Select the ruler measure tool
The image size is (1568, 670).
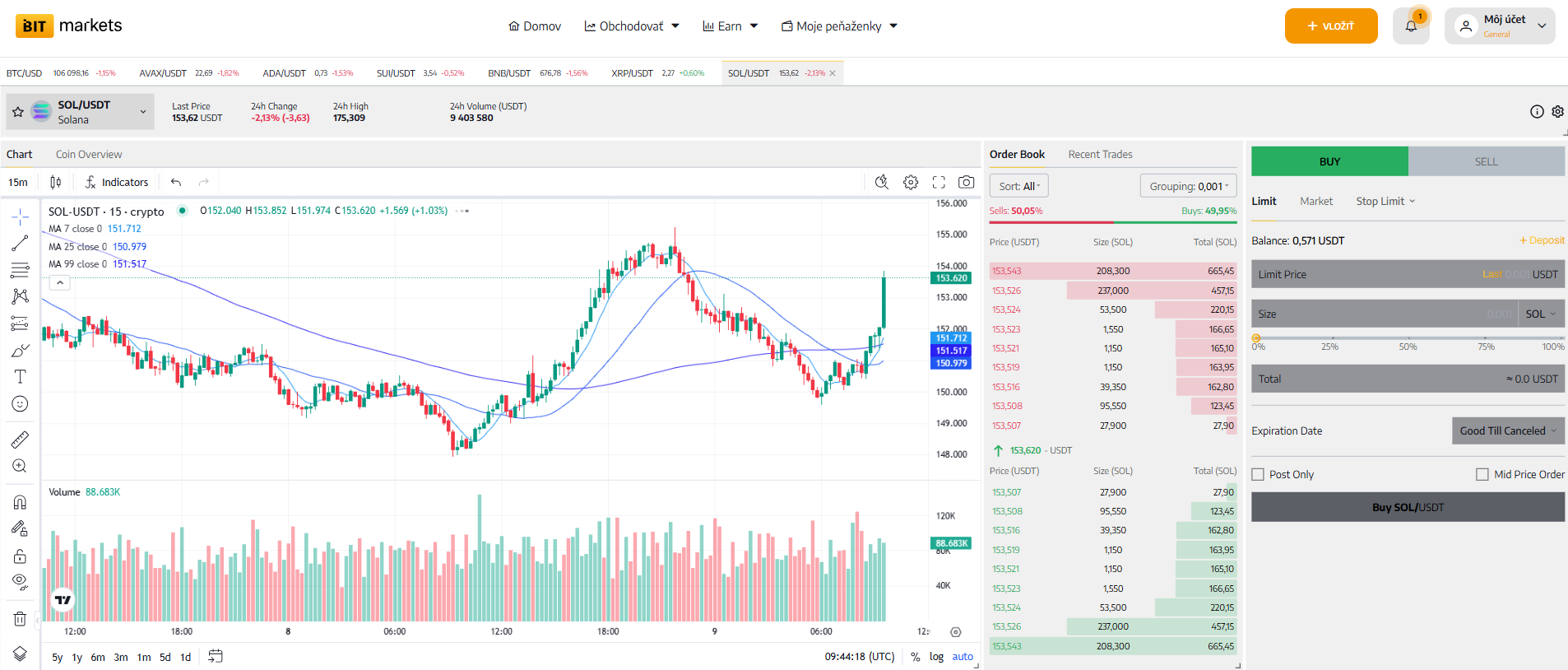20,440
